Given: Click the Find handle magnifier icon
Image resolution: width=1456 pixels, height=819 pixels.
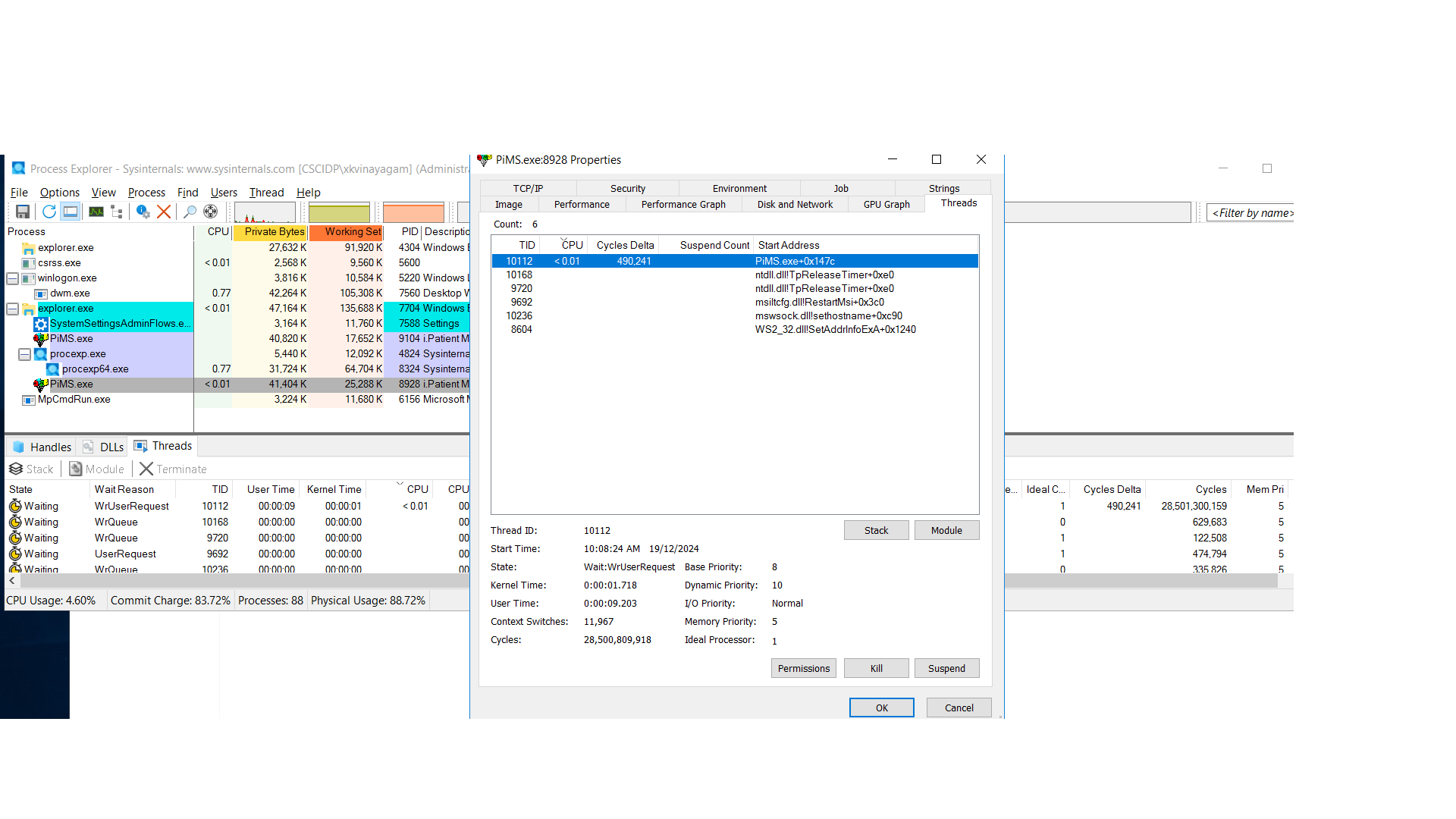Looking at the screenshot, I should [190, 212].
